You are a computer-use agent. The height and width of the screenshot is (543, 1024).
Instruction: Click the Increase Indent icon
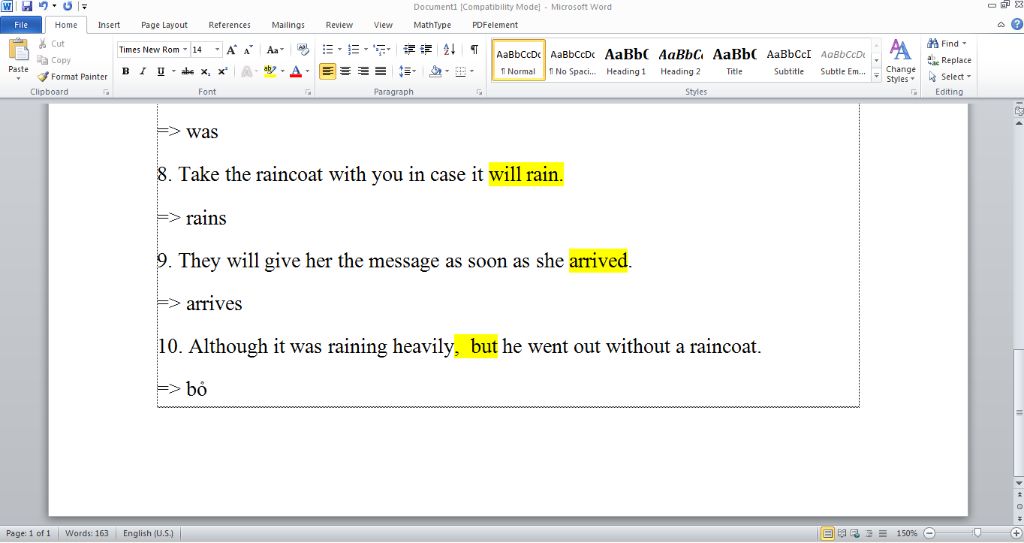pyautogui.click(x=426, y=50)
